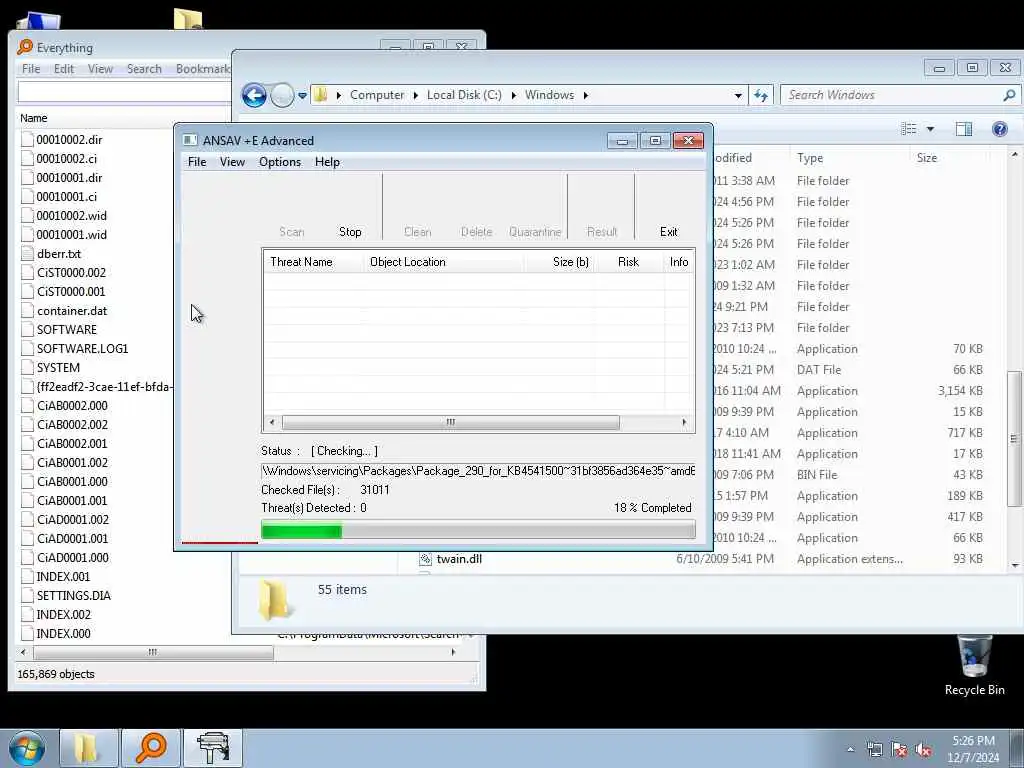Click the text file icon next to dberr.txt
Screen dimensions: 1024x768
click(27, 254)
